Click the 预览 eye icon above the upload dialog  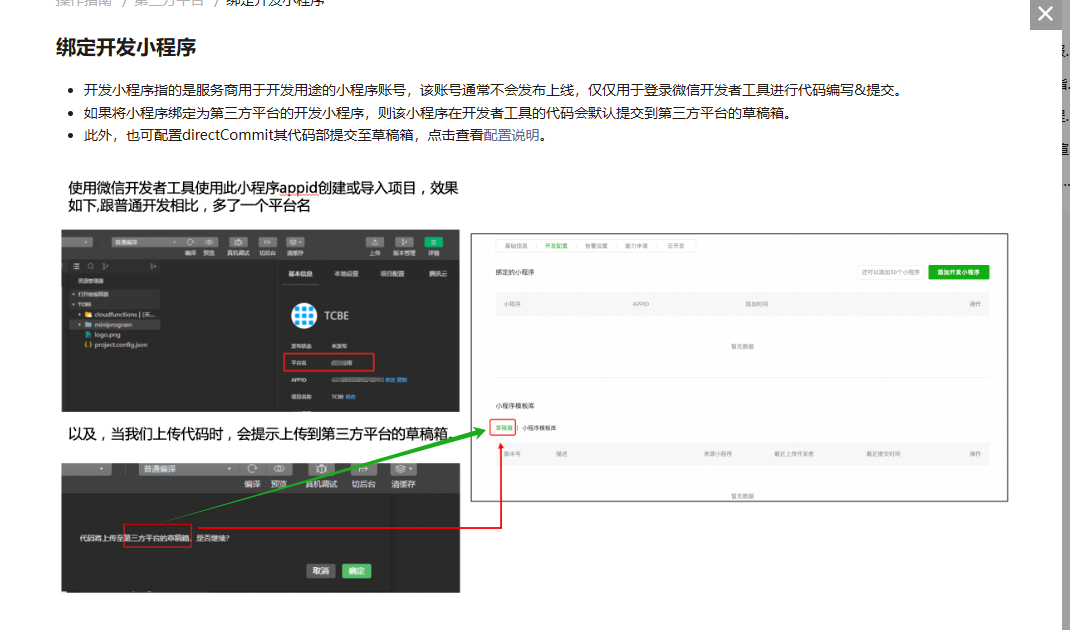pyautogui.click(x=279, y=468)
